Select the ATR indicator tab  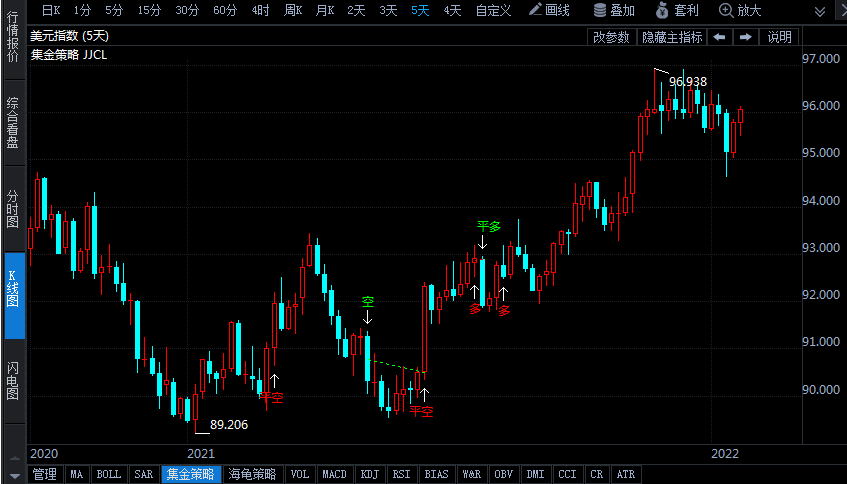tap(626, 474)
